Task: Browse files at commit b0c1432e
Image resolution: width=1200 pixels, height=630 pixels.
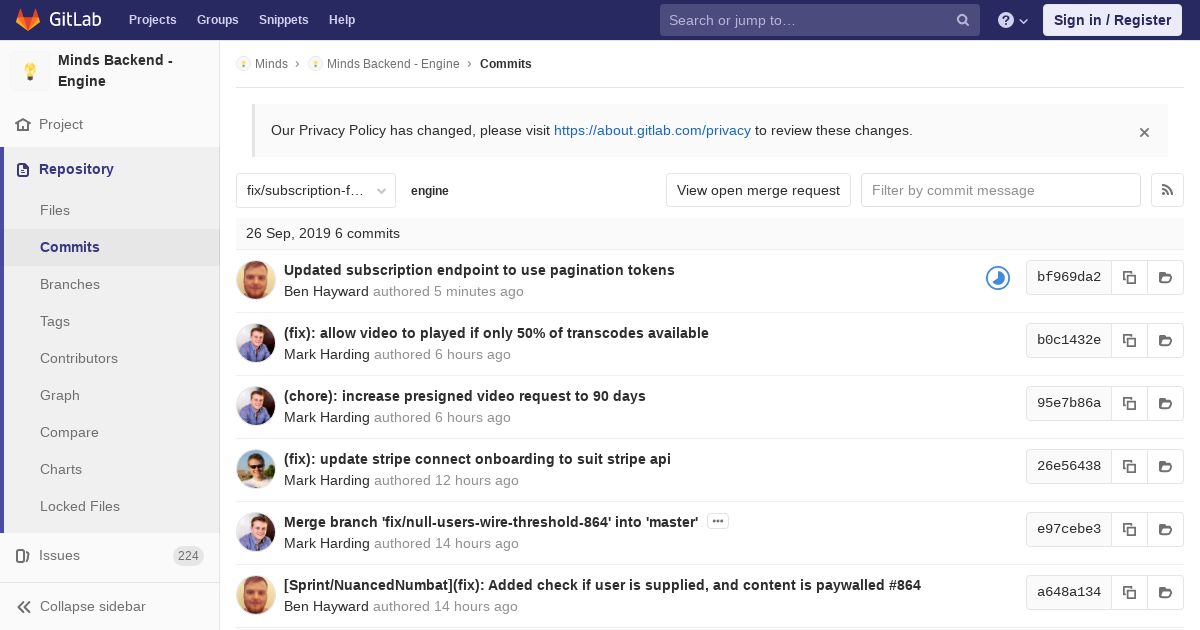Action: click(1165, 341)
